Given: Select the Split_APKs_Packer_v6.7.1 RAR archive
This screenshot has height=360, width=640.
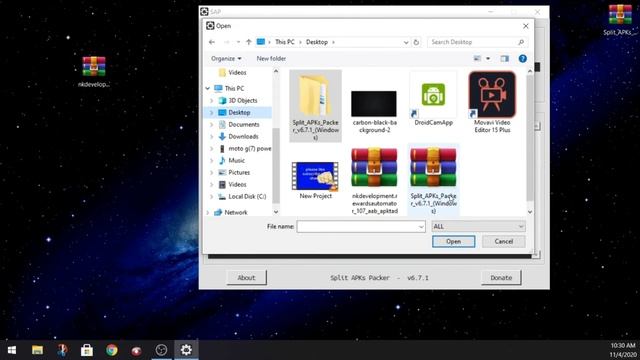Looking at the screenshot, I should [x=433, y=180].
